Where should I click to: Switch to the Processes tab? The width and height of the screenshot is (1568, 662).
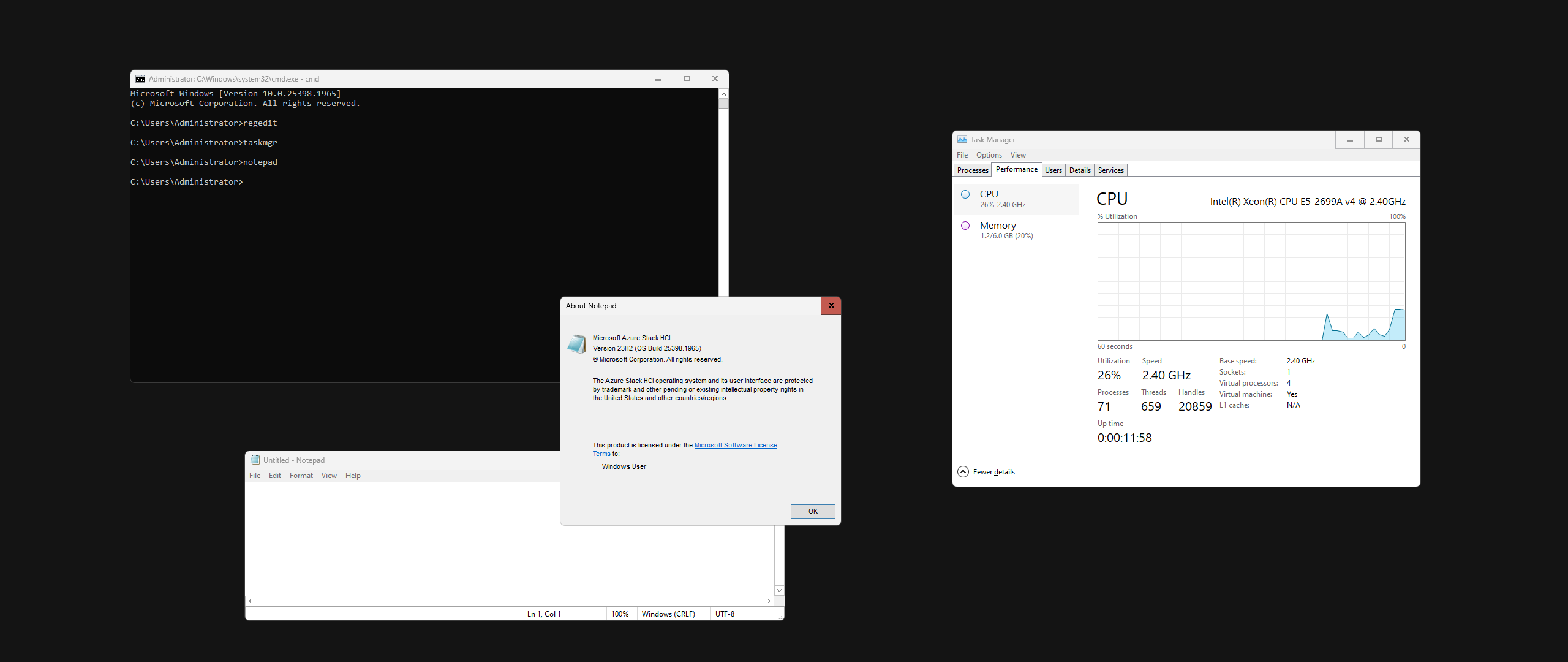[x=973, y=170]
